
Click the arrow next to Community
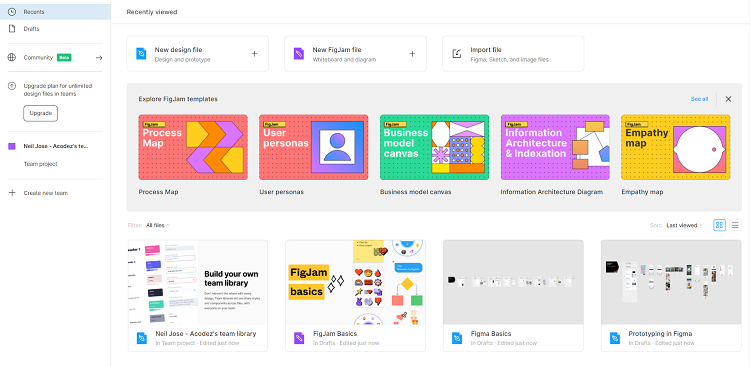[x=99, y=57]
